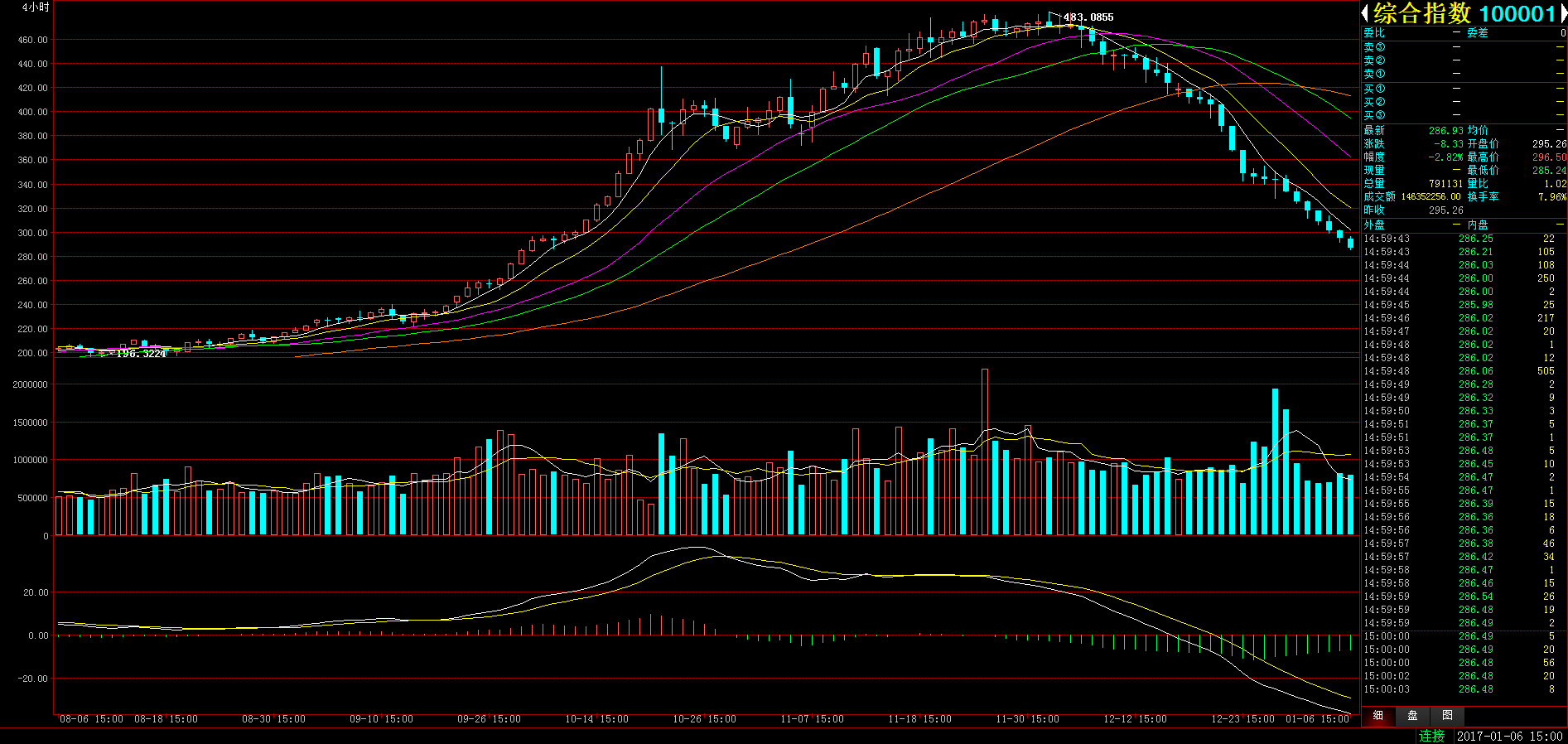Select the 14:59:45 trade row
The width and height of the screenshot is (1568, 744).
pyautogui.click(x=1464, y=305)
